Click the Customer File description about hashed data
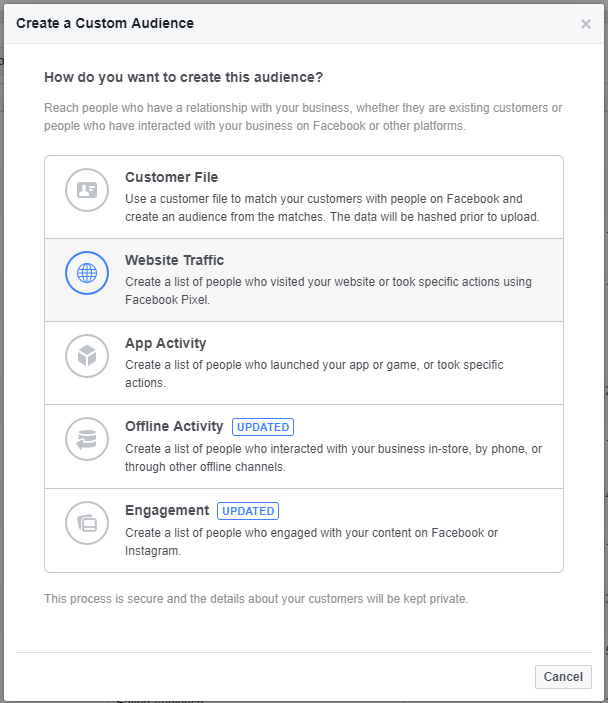 click(x=332, y=208)
